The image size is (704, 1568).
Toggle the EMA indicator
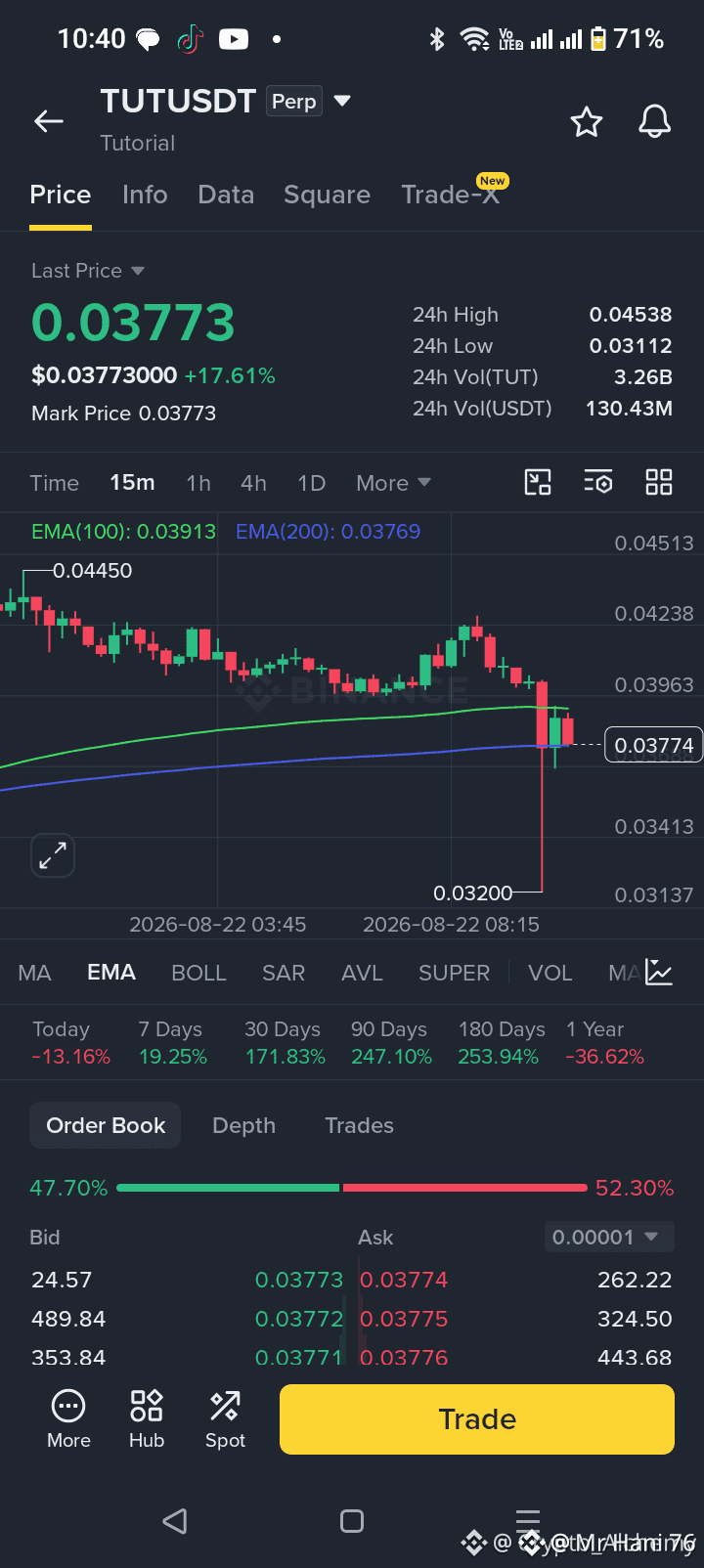point(111,973)
